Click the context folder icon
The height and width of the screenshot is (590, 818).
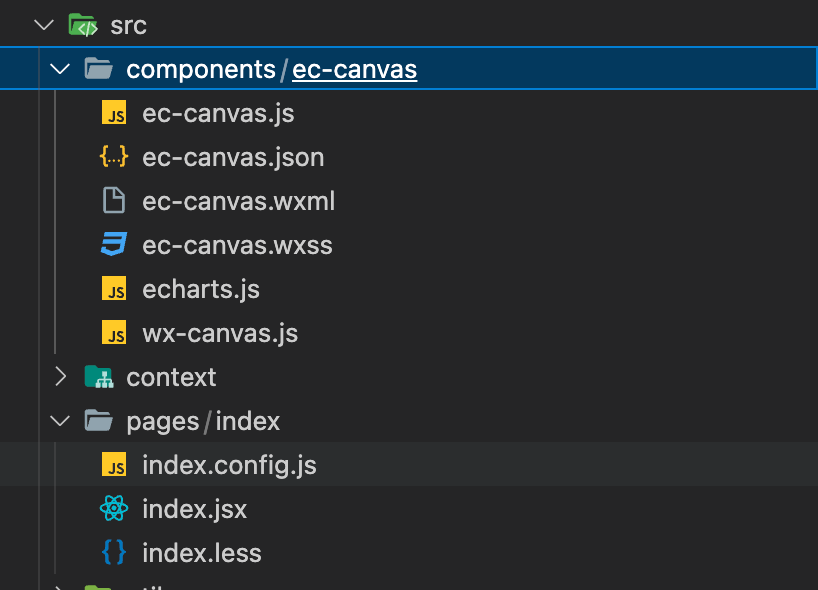[98, 377]
